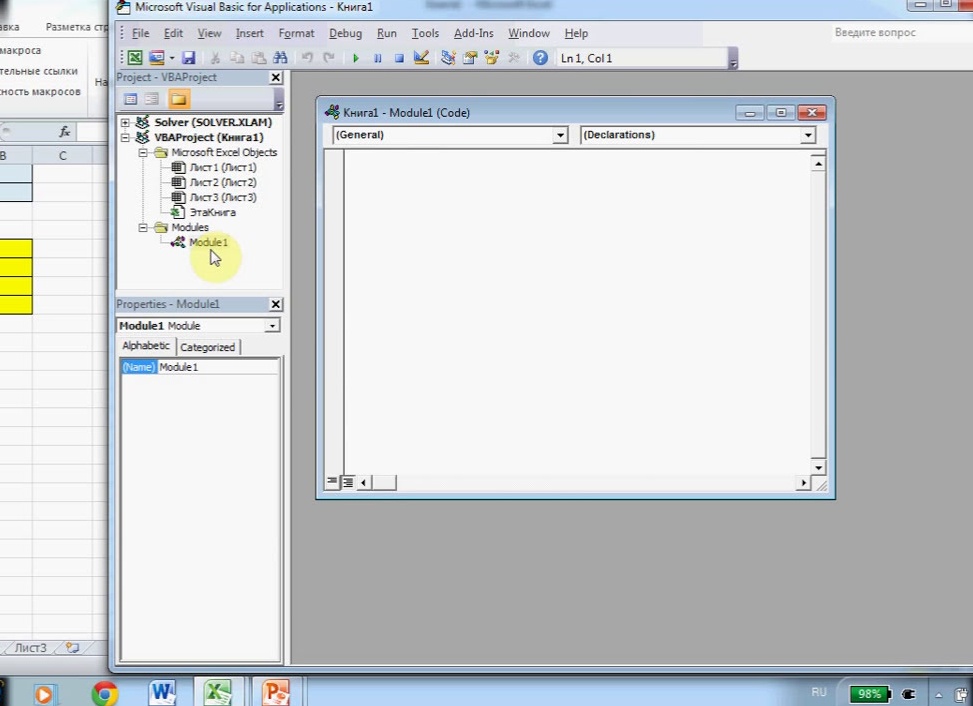
Task: Click the Undo arrow icon
Action: (x=307, y=58)
